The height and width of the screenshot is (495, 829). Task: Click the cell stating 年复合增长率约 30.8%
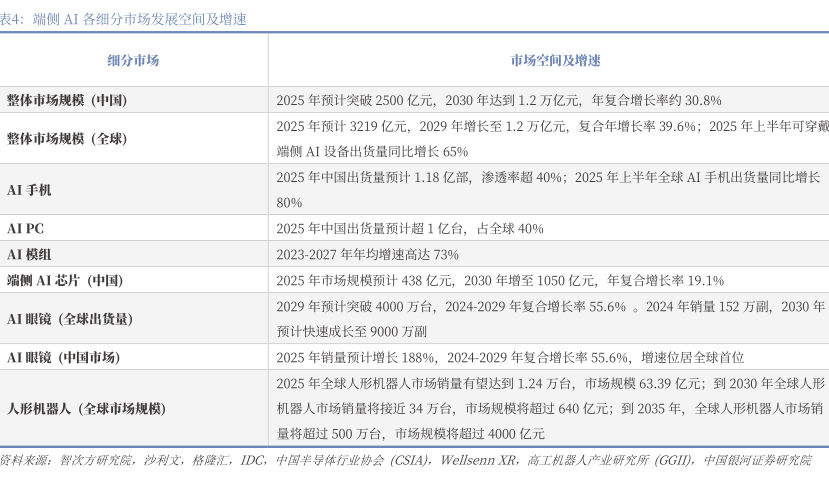498,100
